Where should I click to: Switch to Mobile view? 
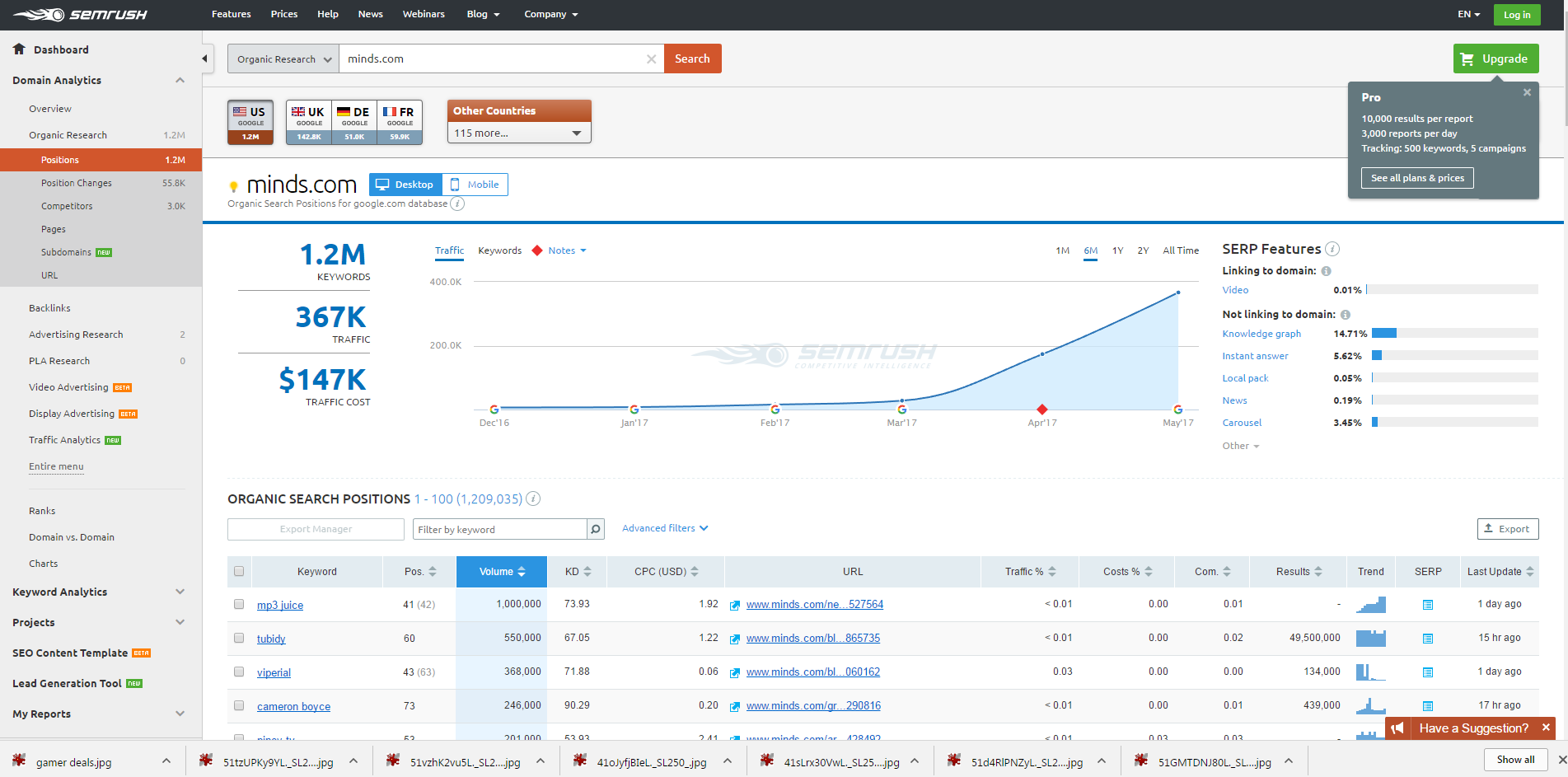pyautogui.click(x=475, y=185)
